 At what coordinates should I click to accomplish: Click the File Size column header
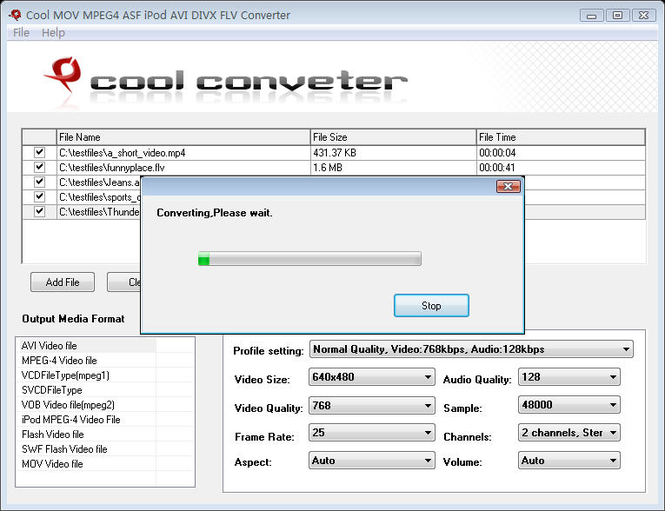393,137
